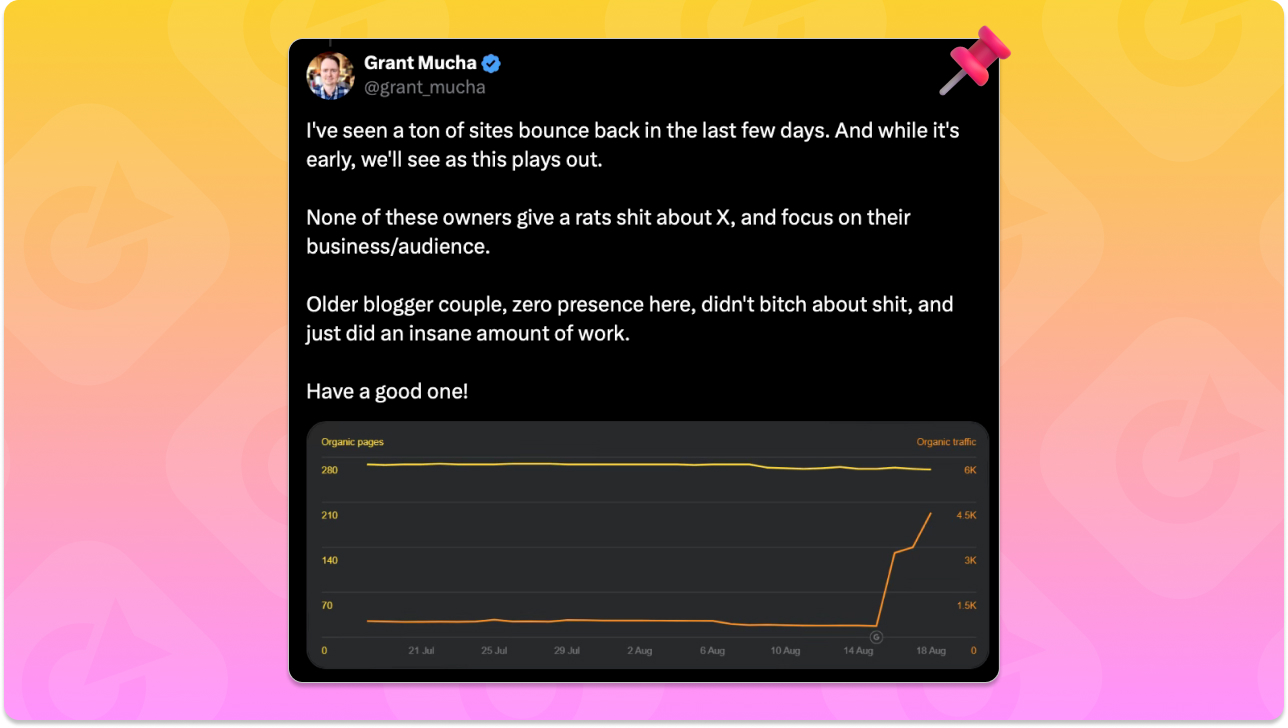Viewport: 1288px width, 728px height.
Task: Click the 6K organic traffic axis value
Action: pos(970,470)
